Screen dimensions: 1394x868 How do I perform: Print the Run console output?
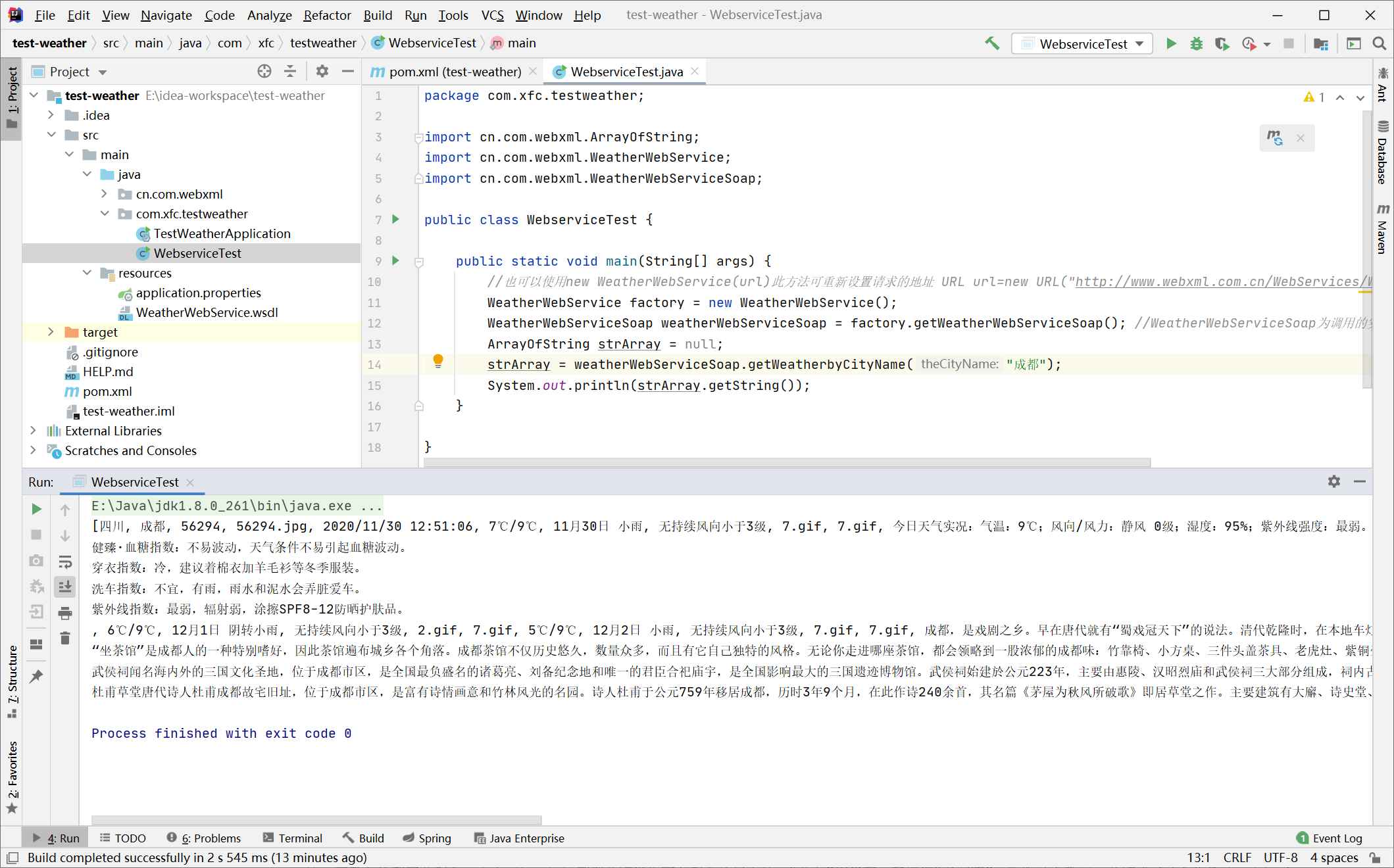(65, 613)
